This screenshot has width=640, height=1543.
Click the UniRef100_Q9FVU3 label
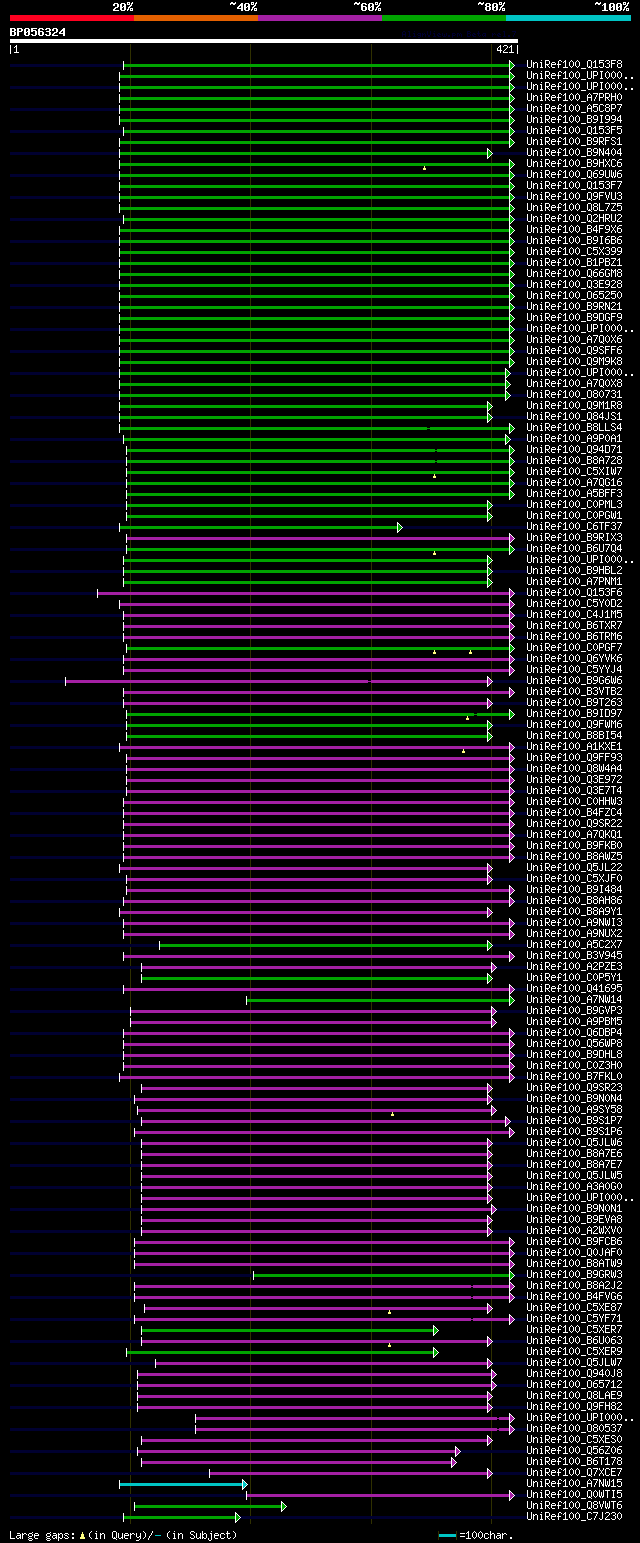click(574, 197)
